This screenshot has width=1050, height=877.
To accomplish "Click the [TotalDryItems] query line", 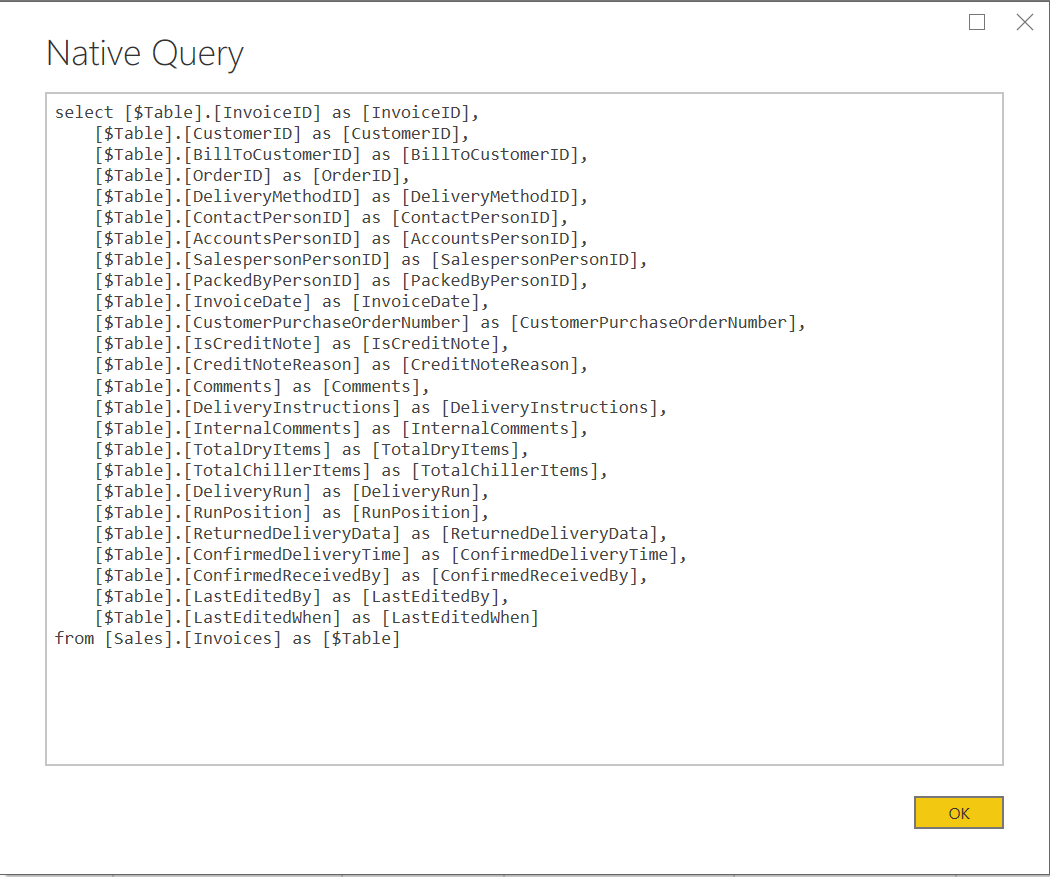I will 311,450.
